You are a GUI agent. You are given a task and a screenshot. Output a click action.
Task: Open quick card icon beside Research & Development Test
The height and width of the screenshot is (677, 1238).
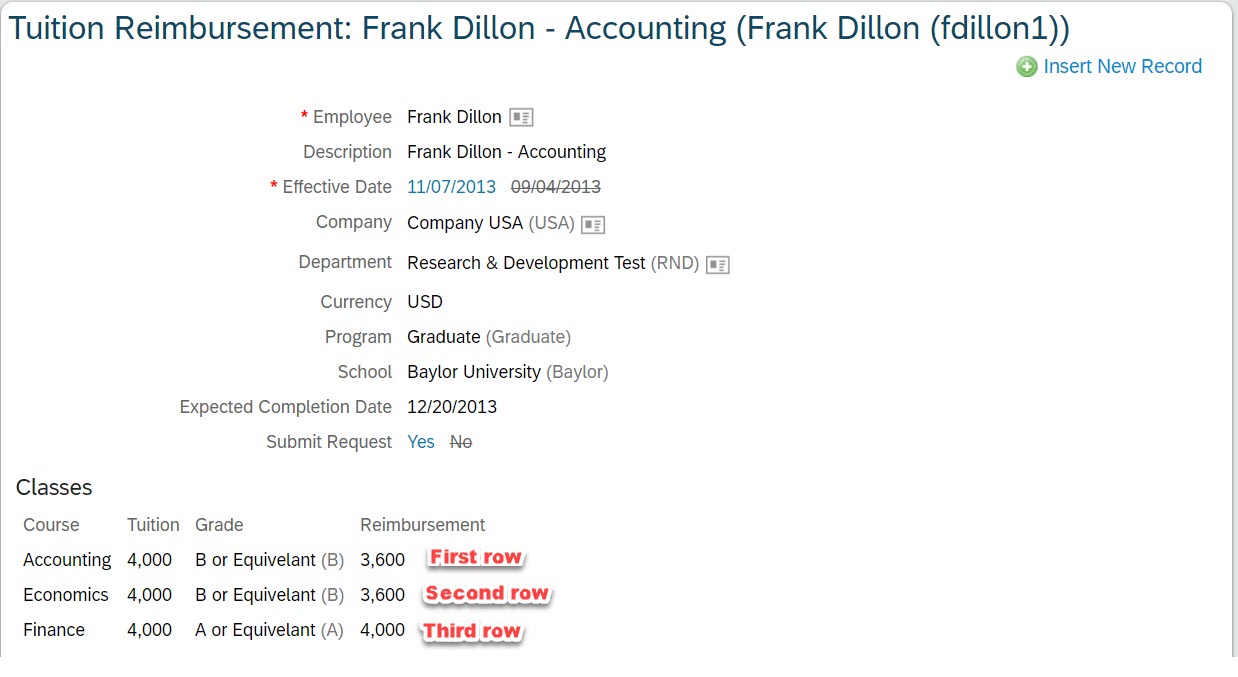click(718, 265)
